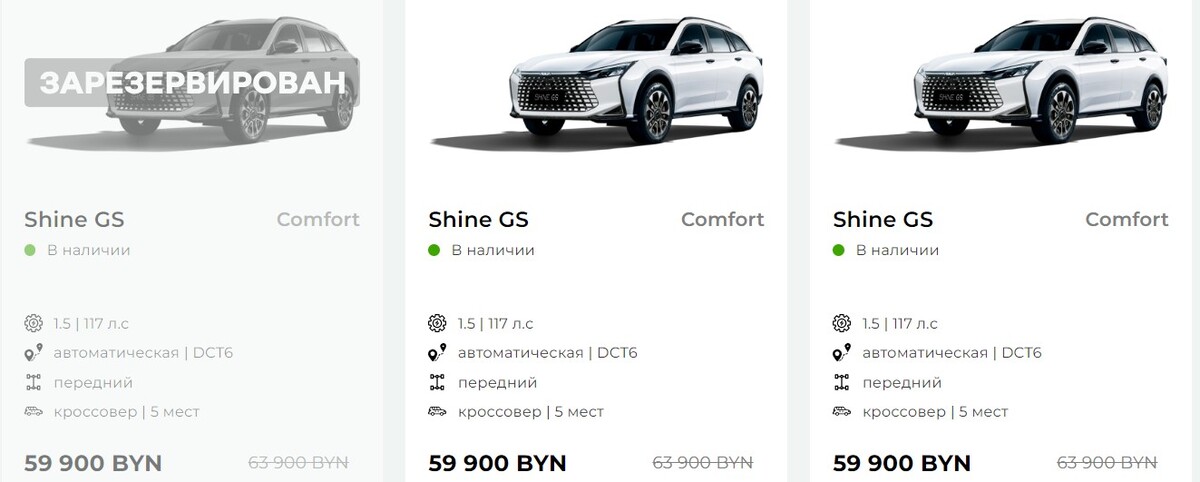Click the engine icon on the reserved card
The image size is (1200, 482).
point(33,323)
